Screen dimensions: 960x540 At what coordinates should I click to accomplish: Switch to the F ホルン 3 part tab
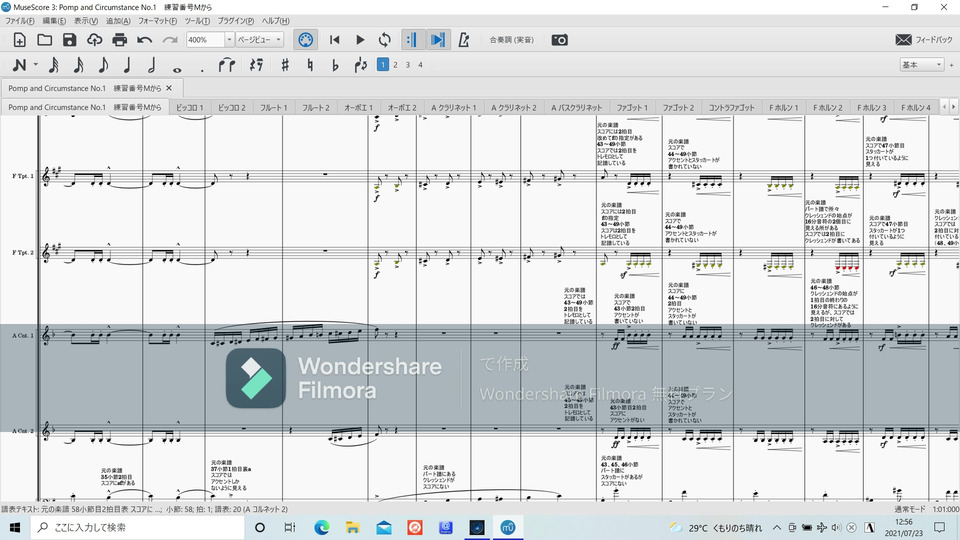point(872,107)
